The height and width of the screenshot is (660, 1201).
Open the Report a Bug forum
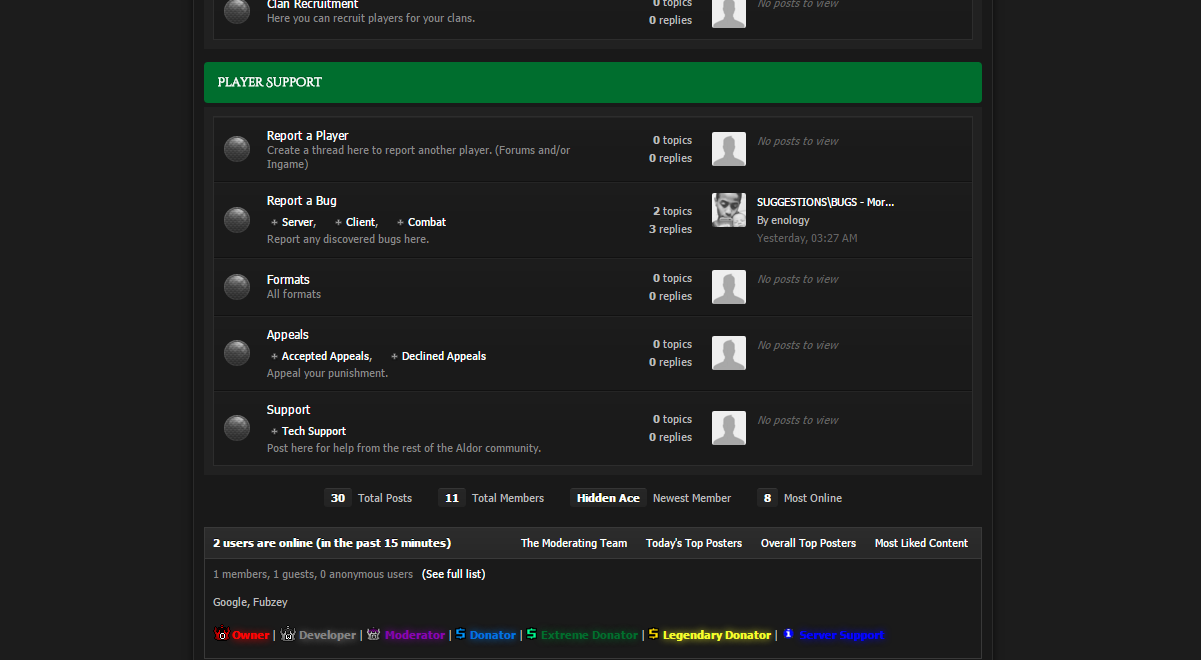click(x=301, y=201)
